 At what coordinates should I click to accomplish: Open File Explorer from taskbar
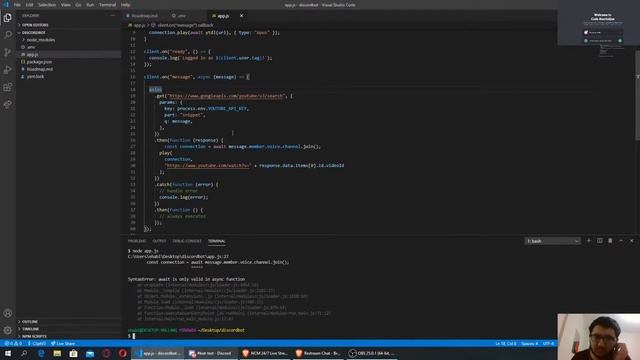[x=57, y=353]
